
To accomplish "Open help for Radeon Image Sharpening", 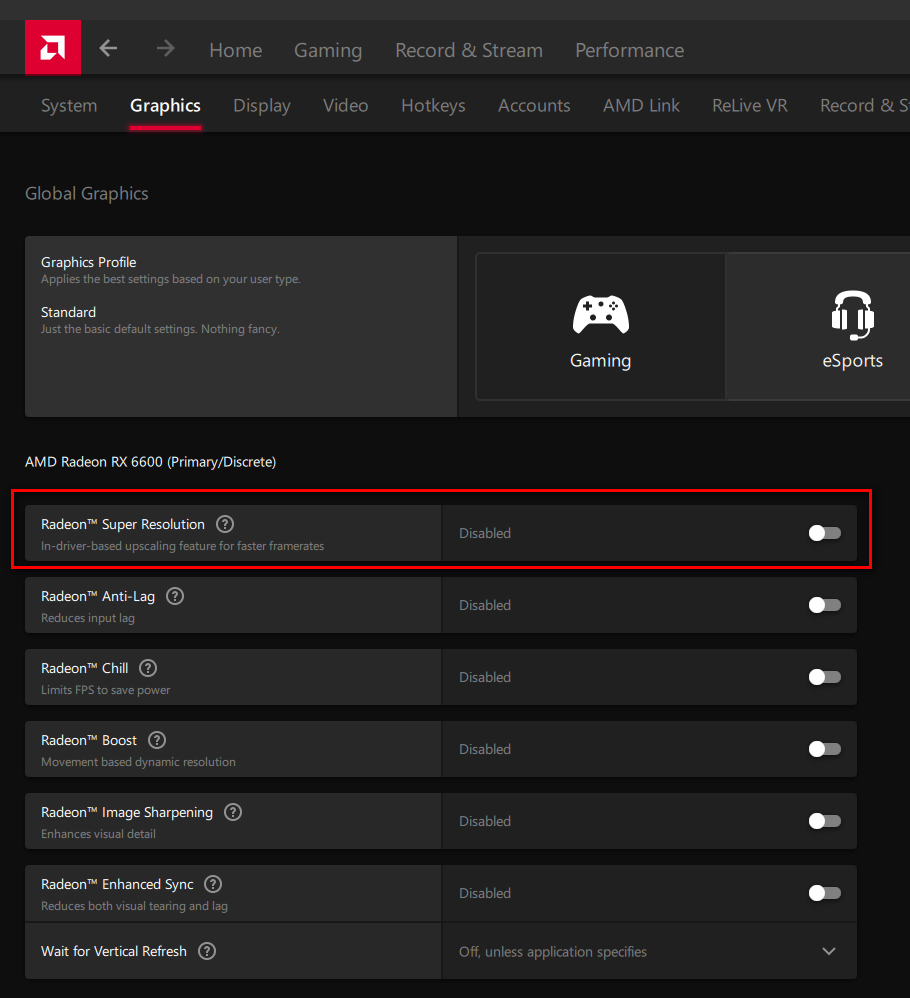I will [x=233, y=812].
